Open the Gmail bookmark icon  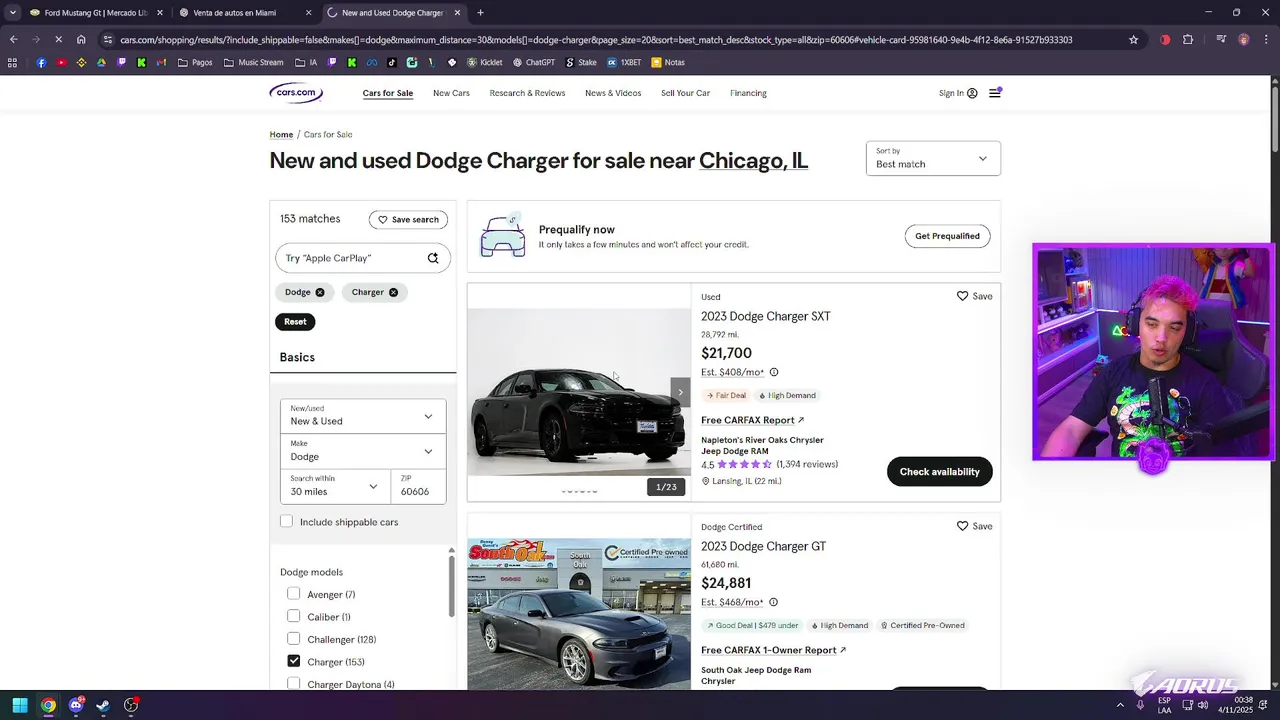point(161,62)
